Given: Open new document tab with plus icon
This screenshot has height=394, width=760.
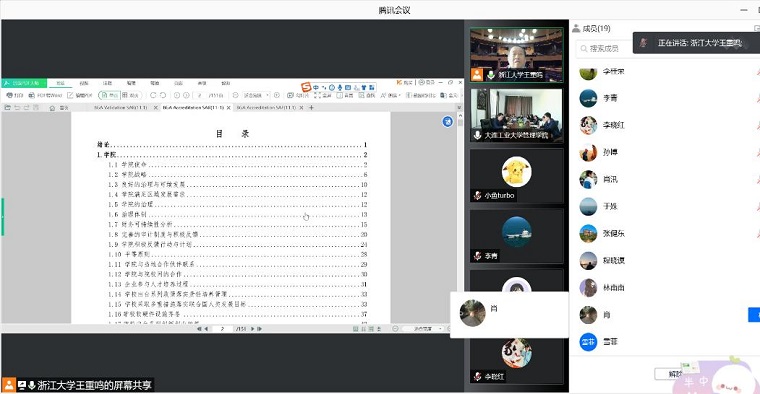Looking at the screenshot, I should coord(311,108).
